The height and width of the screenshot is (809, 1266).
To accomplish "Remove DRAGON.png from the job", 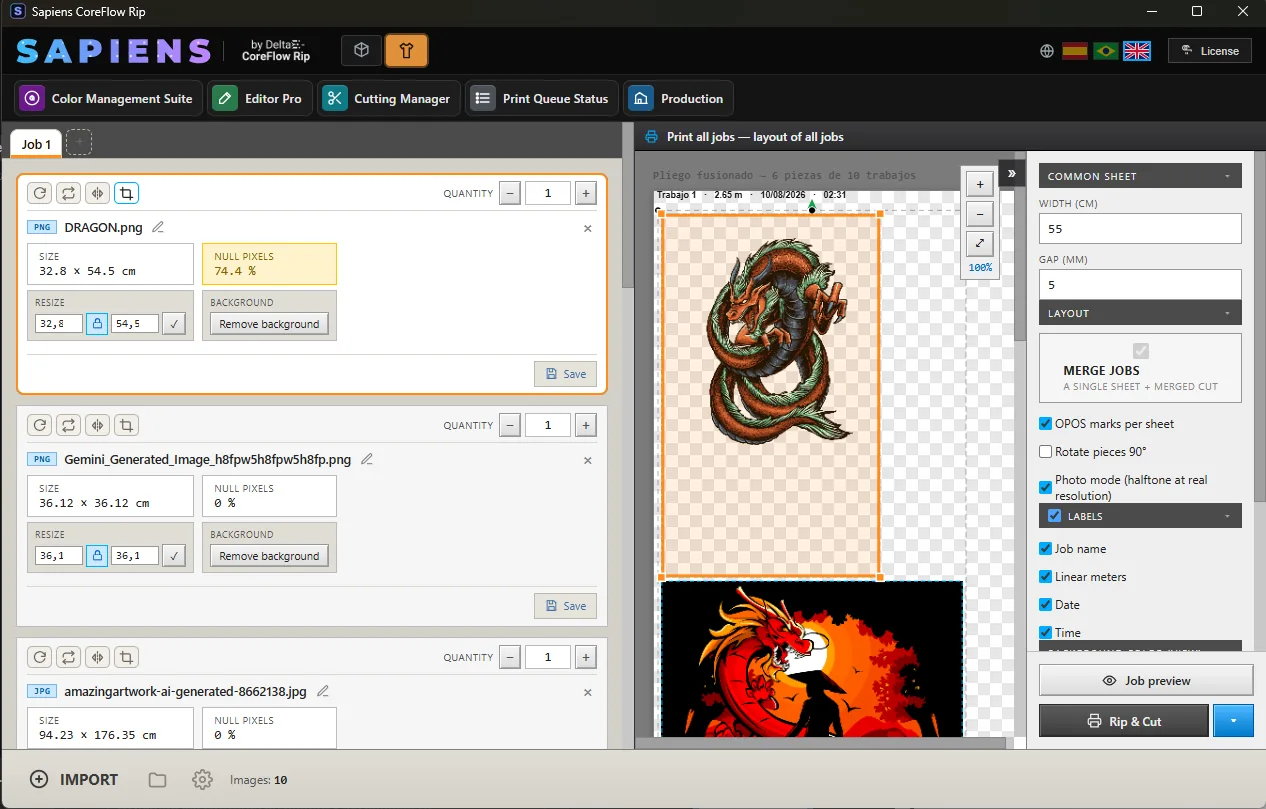I will tap(588, 229).
